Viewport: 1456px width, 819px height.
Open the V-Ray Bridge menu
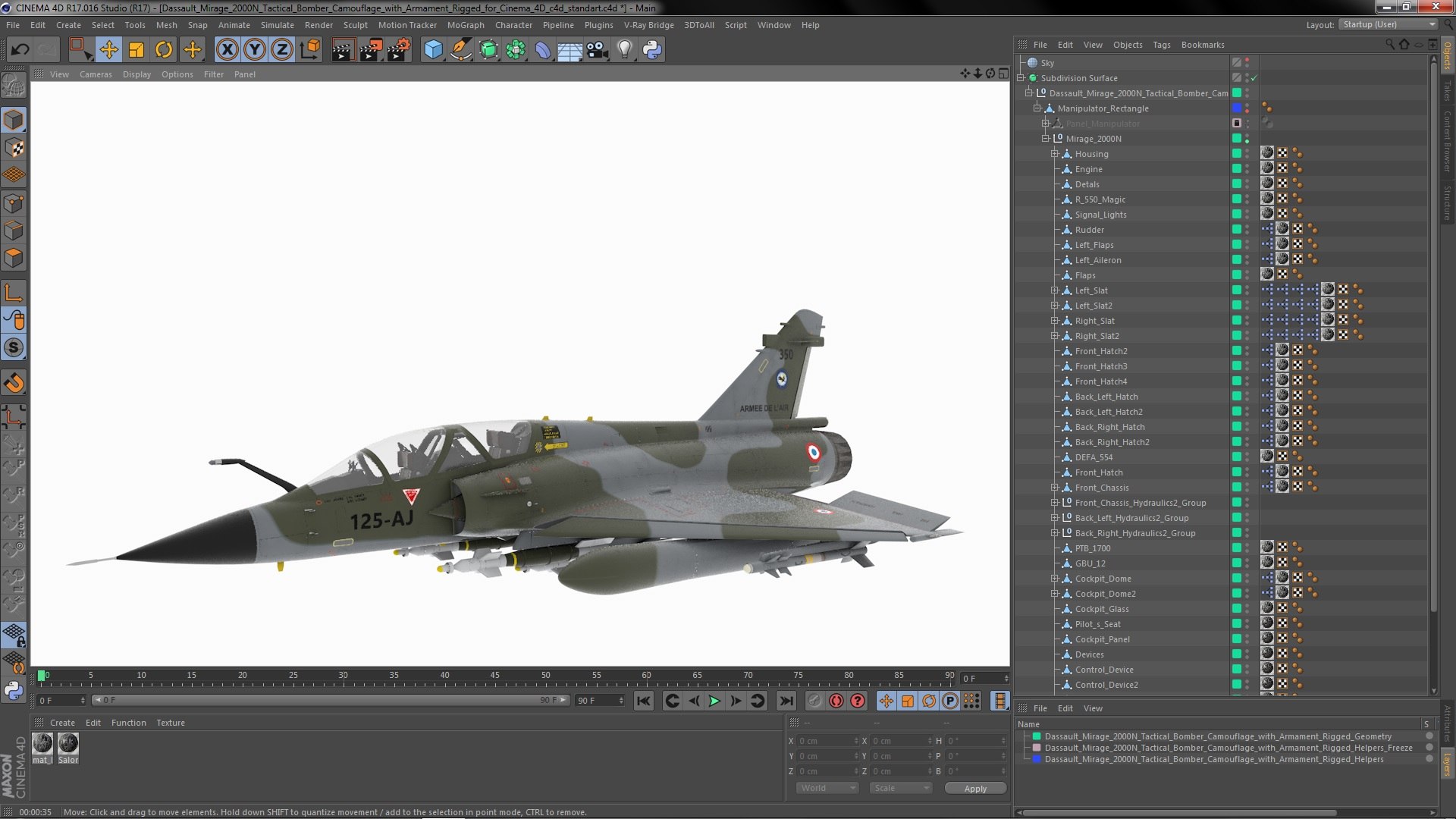pos(648,25)
